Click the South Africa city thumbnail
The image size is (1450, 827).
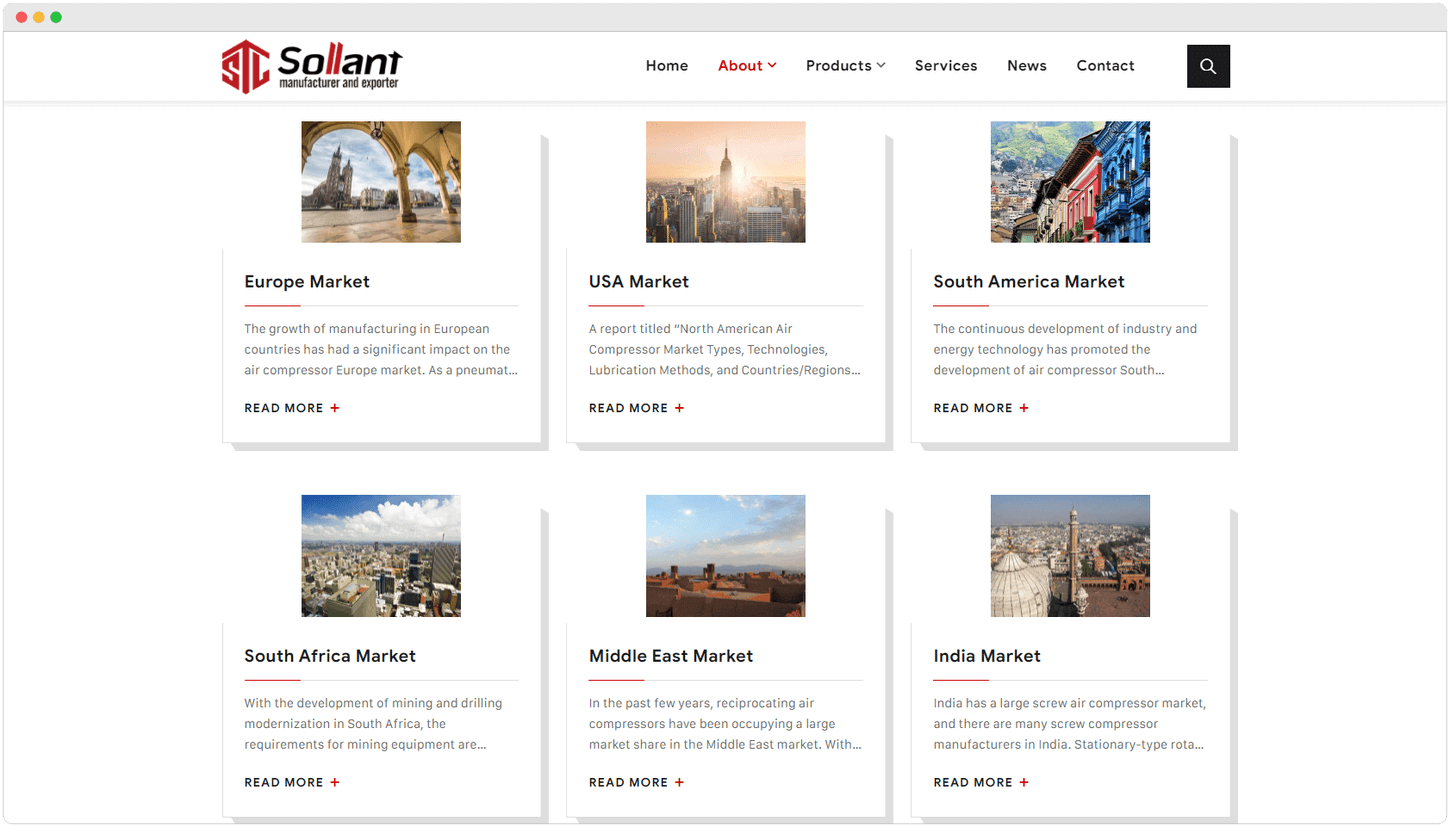coord(381,556)
